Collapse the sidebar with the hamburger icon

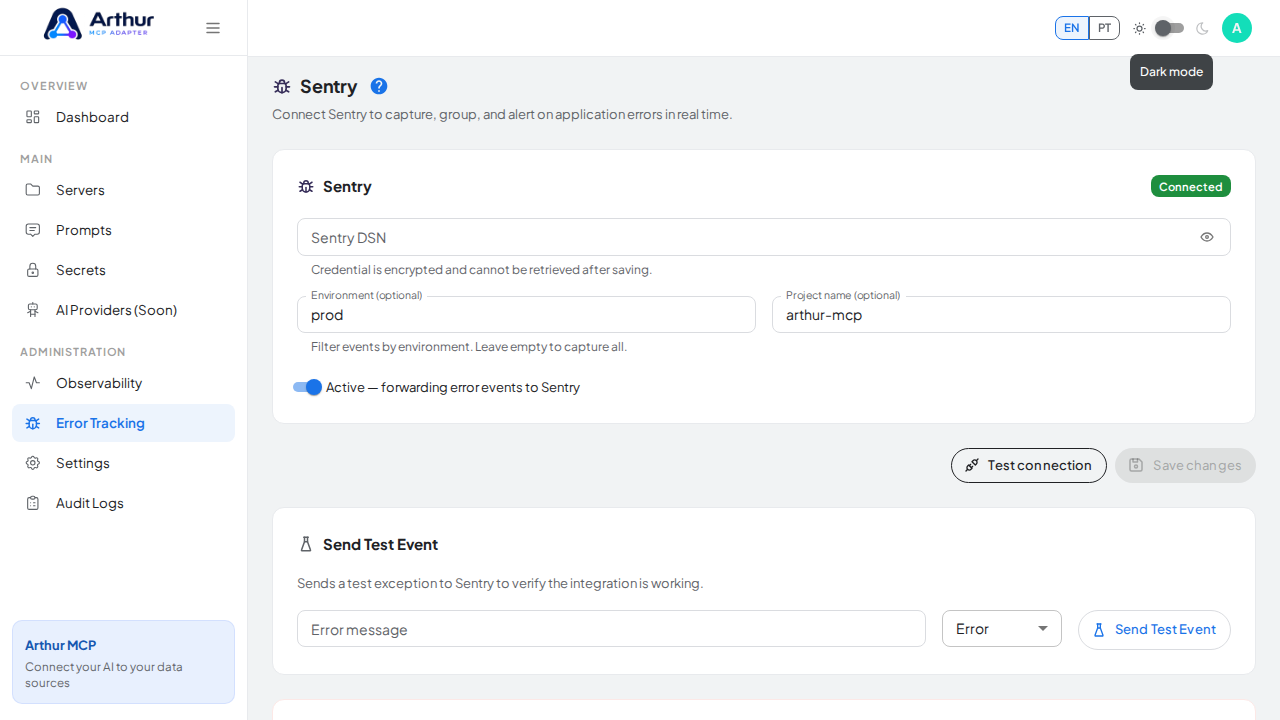coord(213,28)
